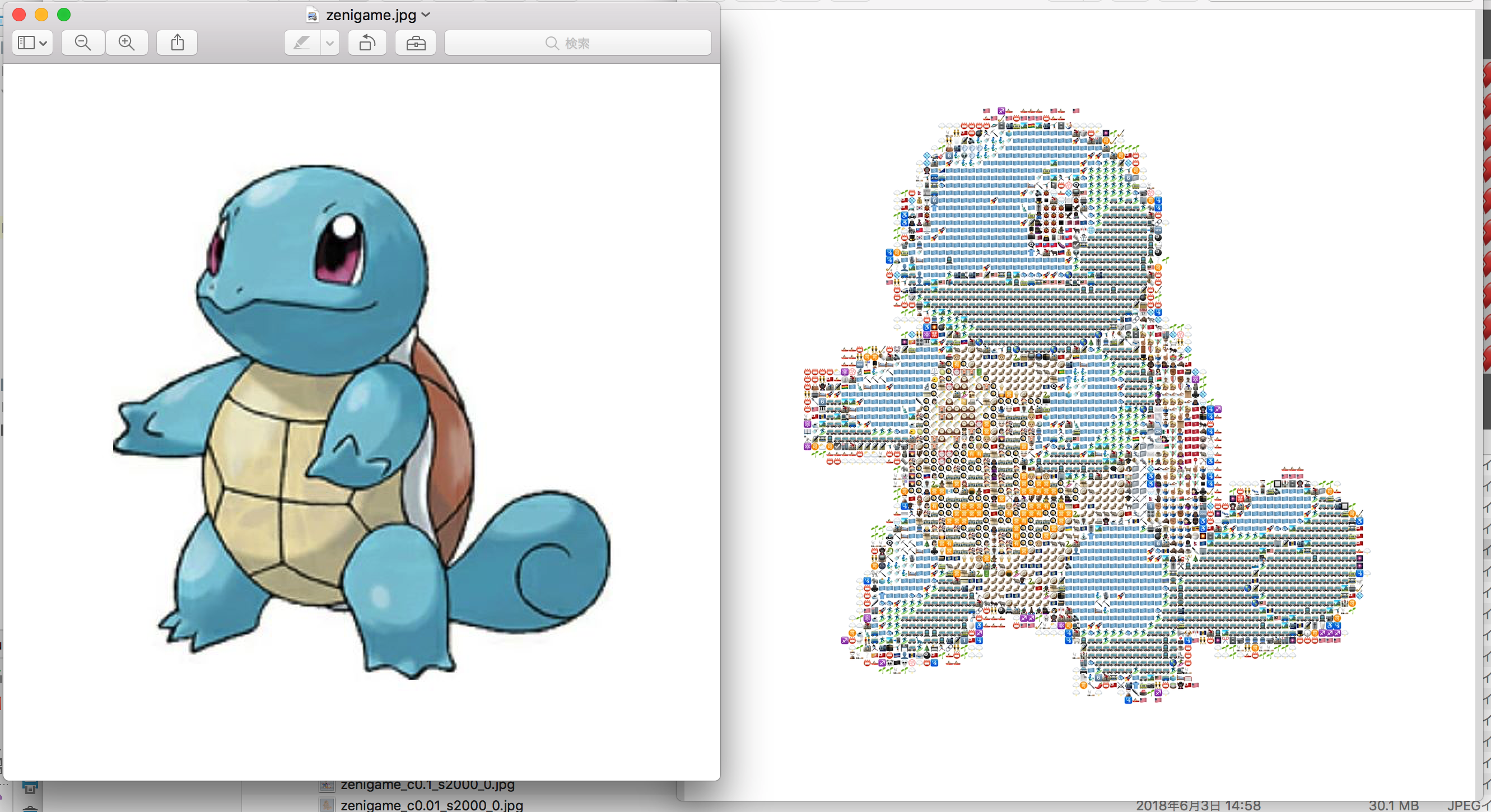
Task: Click the date 2018年6月3日 14:58 in Finder
Action: pos(1198,806)
